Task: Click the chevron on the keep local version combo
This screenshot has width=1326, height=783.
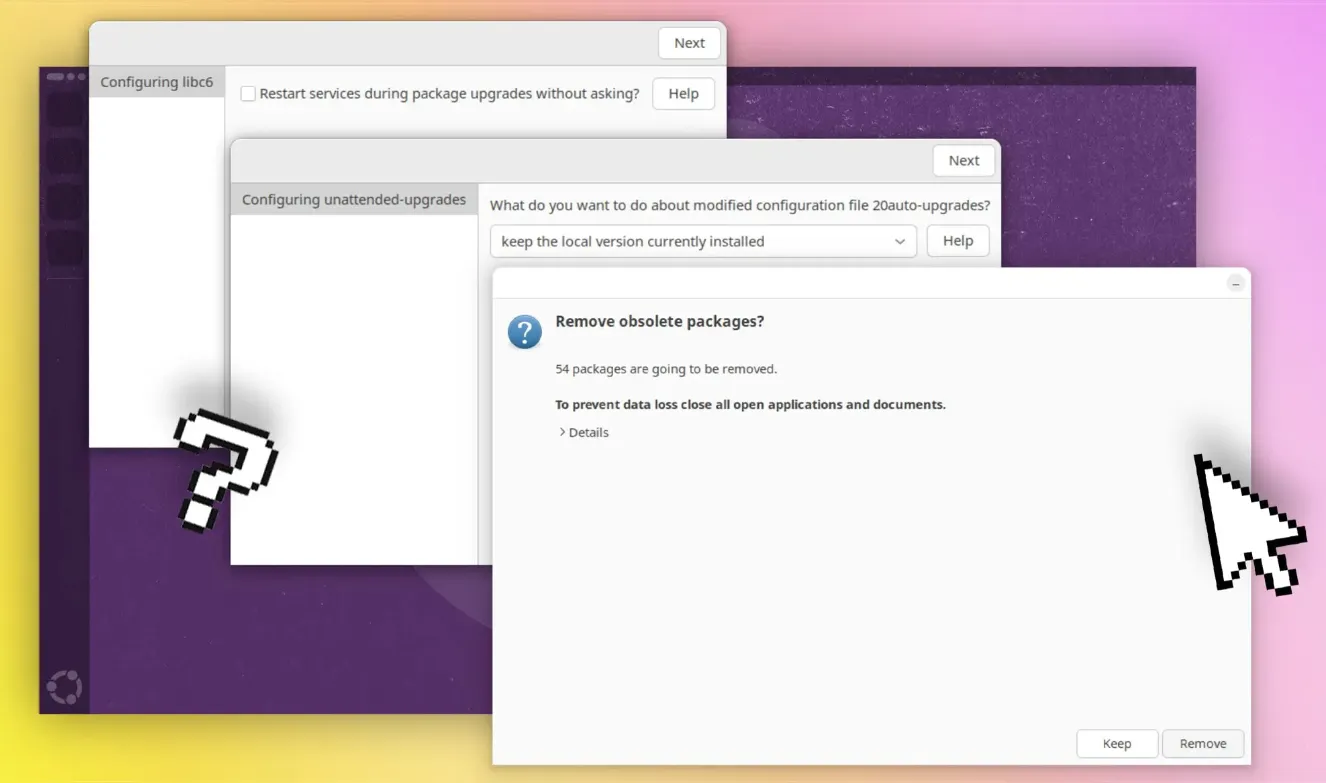Action: click(899, 241)
